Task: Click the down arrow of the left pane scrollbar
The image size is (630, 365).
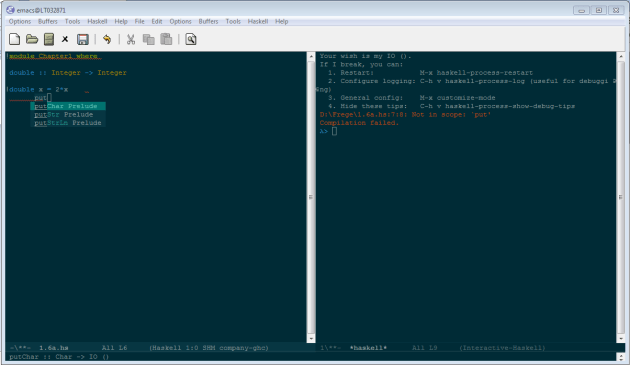Action: (x=311, y=338)
